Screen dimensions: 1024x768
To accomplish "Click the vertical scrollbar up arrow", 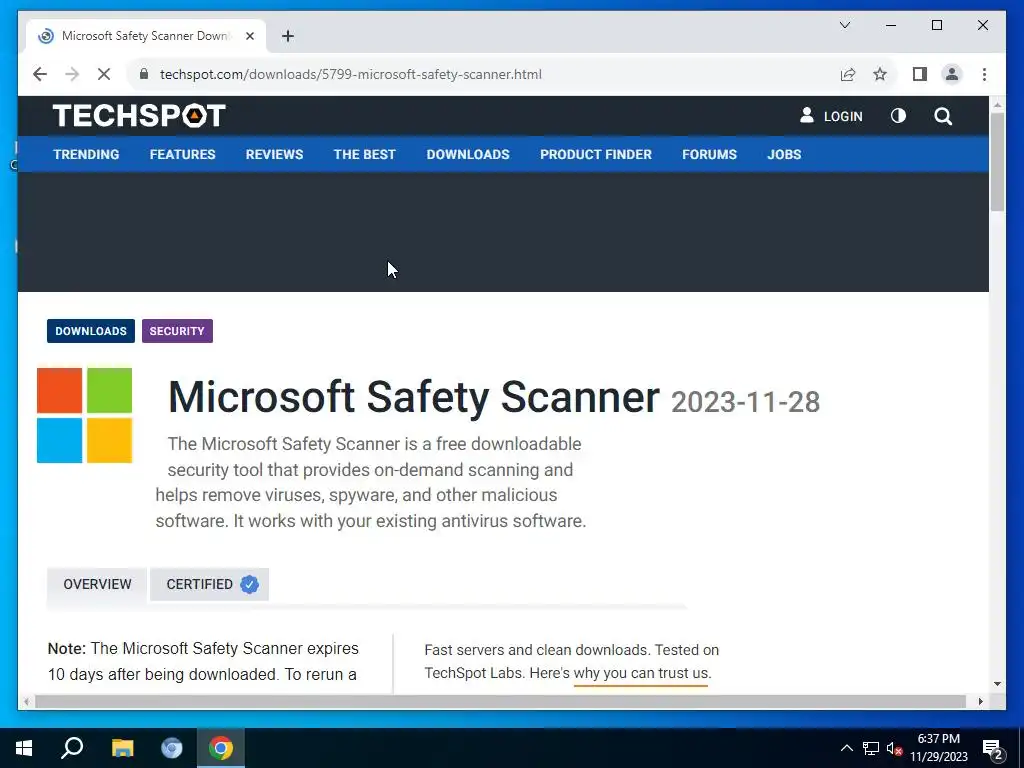I will pyautogui.click(x=997, y=104).
